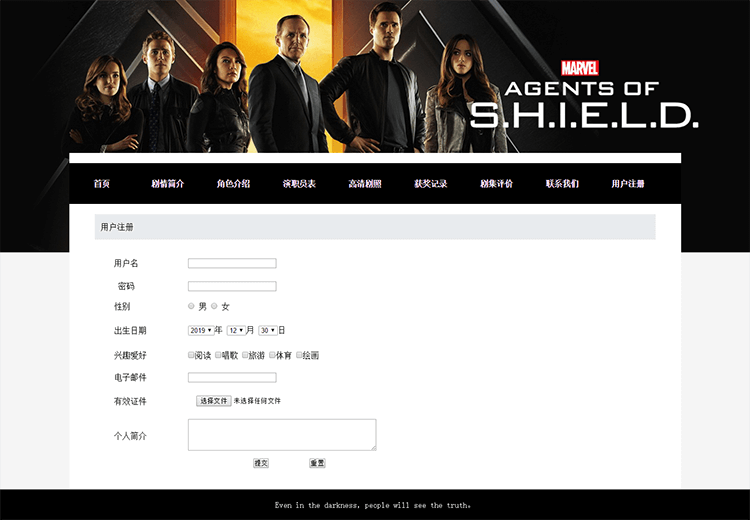The image size is (750, 520).
Task: Click the Marvel logo in the banner
Action: pos(580,68)
